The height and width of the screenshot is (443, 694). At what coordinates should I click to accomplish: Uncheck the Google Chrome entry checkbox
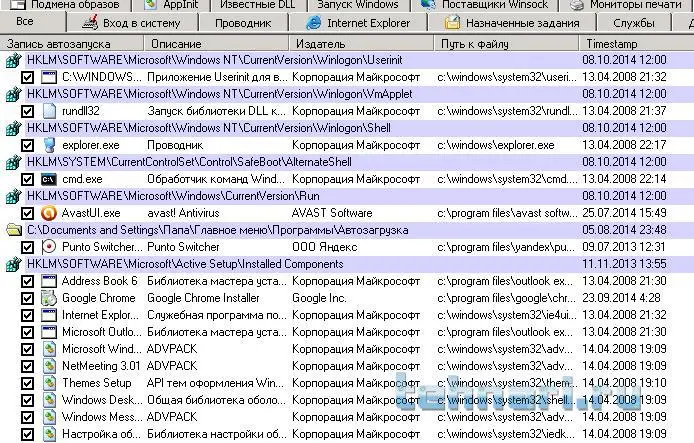coord(27,299)
